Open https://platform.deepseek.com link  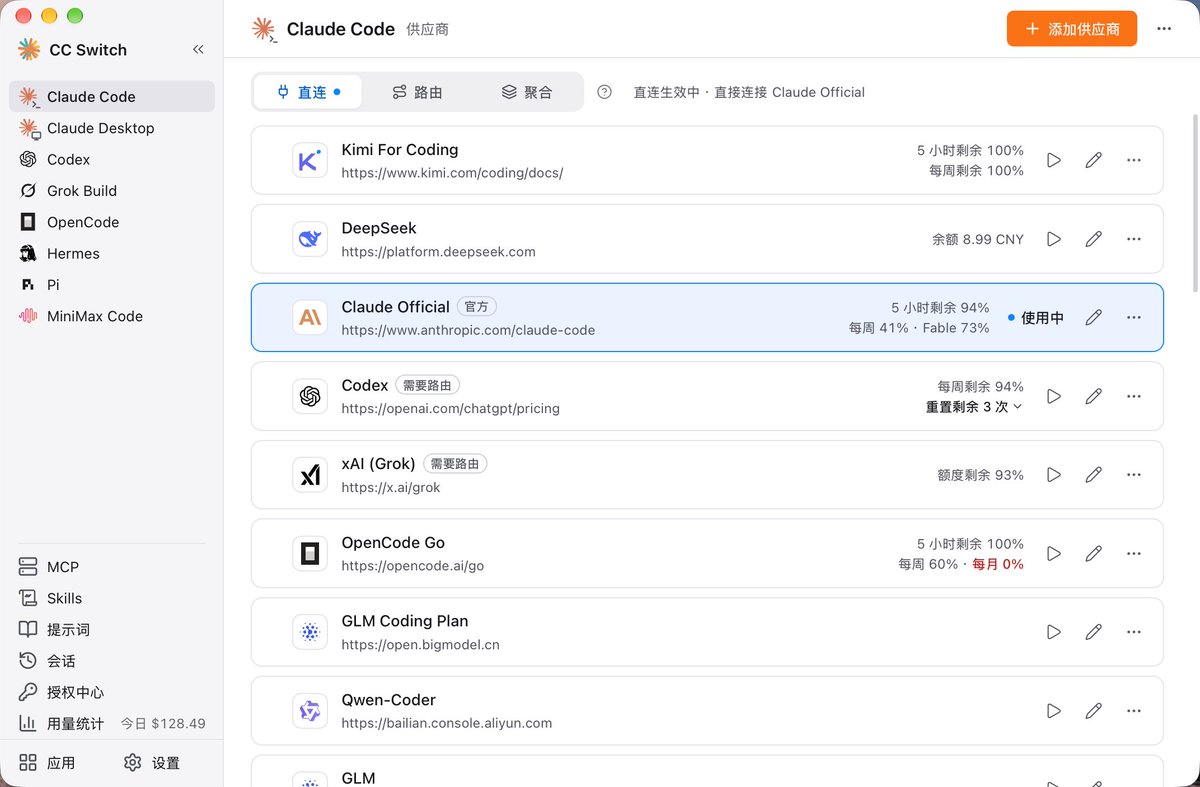438,251
